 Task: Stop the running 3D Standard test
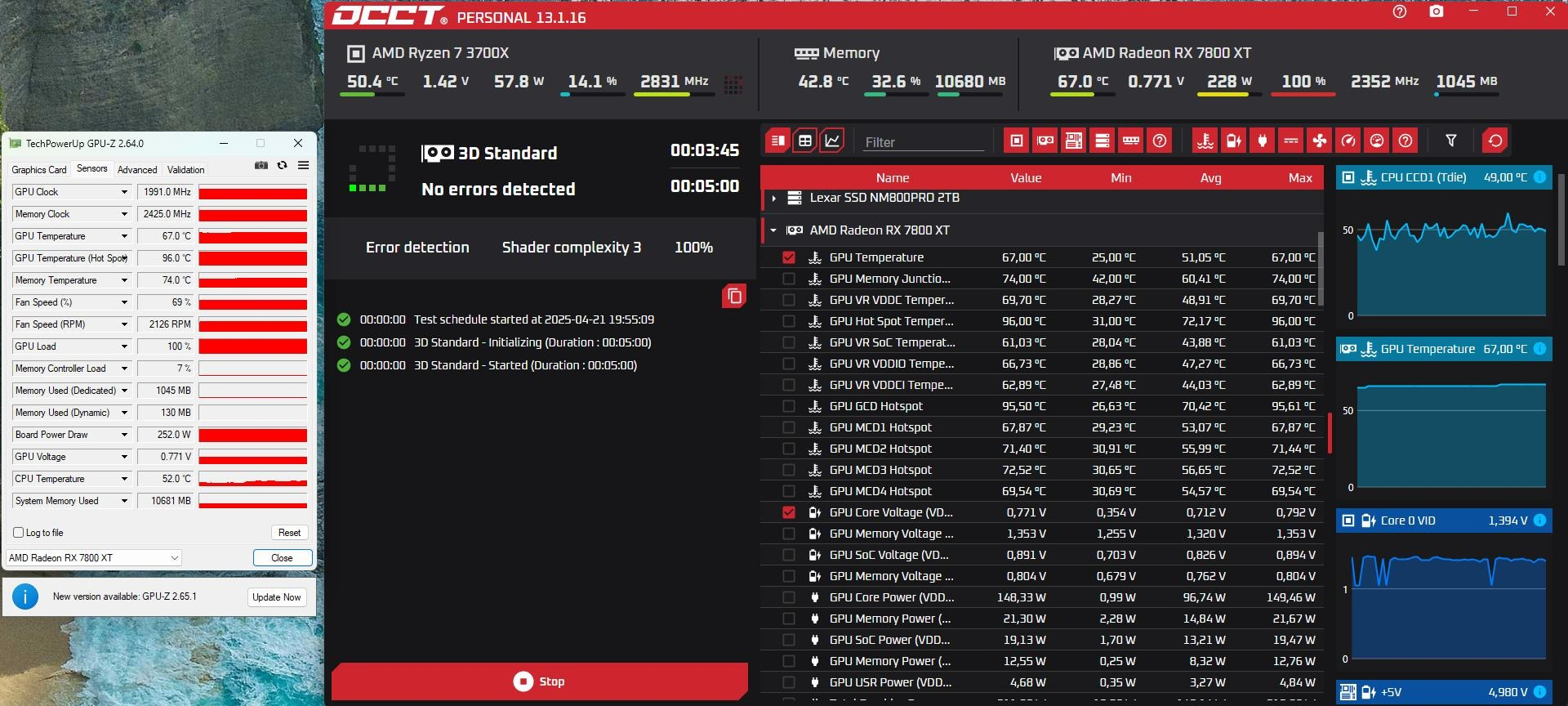539,681
